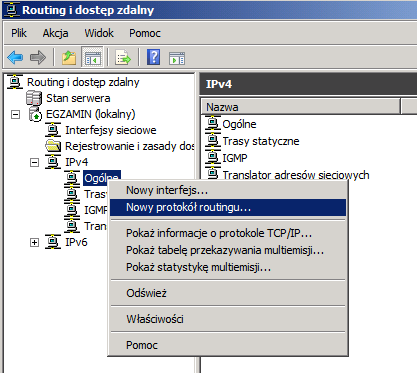Click the EGZAMIN server icon in tree
The image size is (417, 373).
point(35,114)
